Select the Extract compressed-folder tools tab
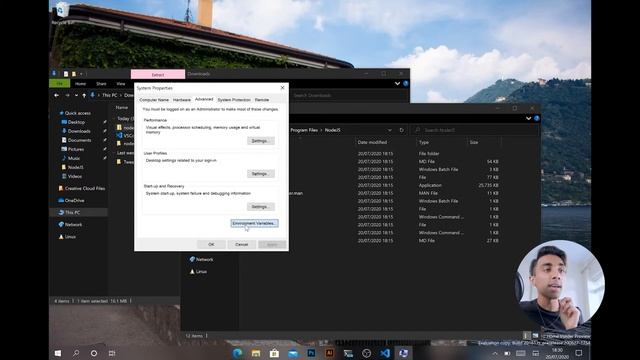Screen dimensions: 640x360 click(x=158, y=75)
